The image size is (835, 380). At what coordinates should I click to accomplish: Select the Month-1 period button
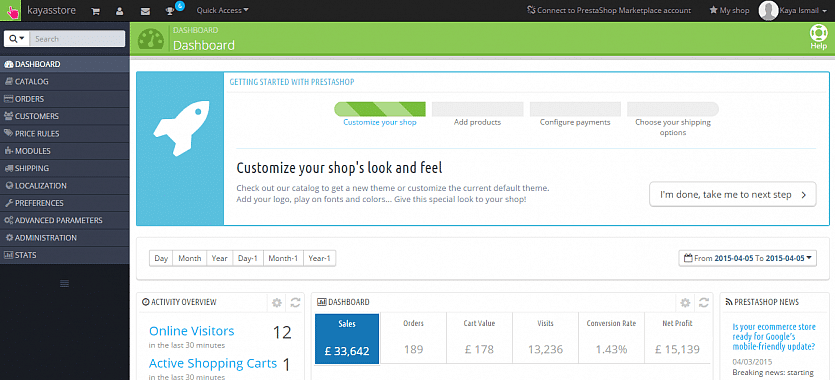[x=283, y=258]
